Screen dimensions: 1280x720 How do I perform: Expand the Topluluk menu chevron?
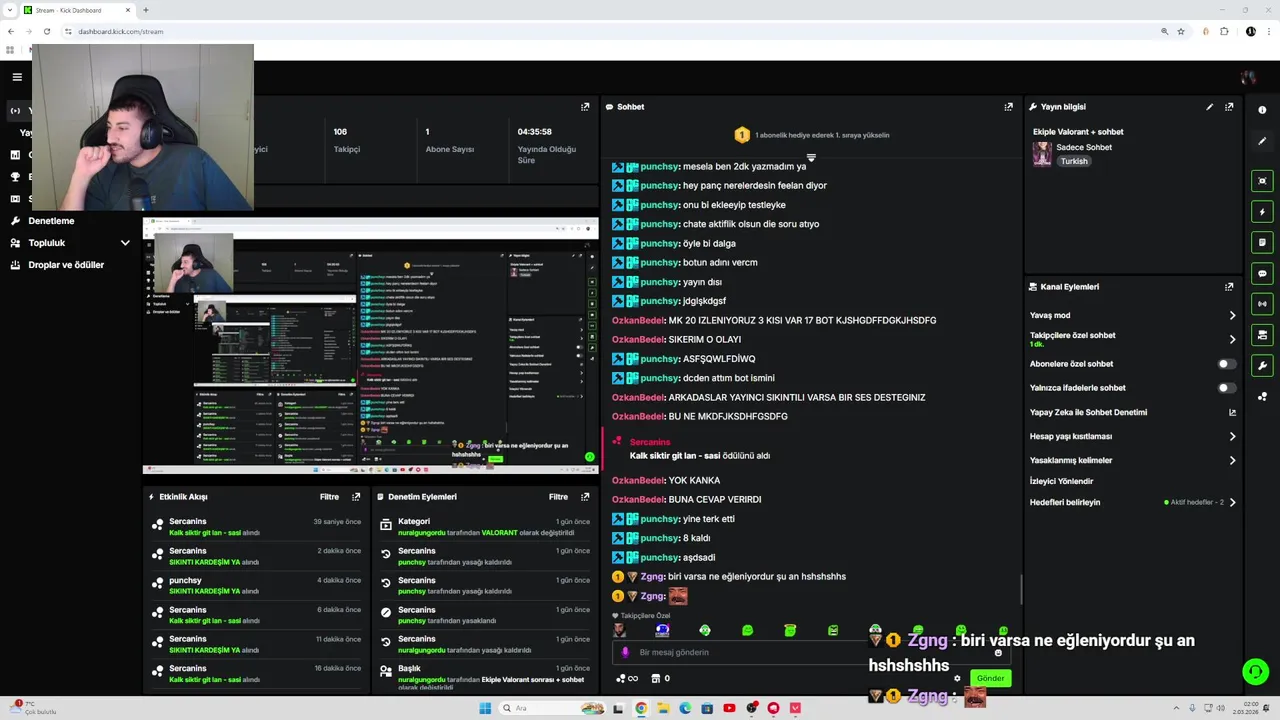125,243
